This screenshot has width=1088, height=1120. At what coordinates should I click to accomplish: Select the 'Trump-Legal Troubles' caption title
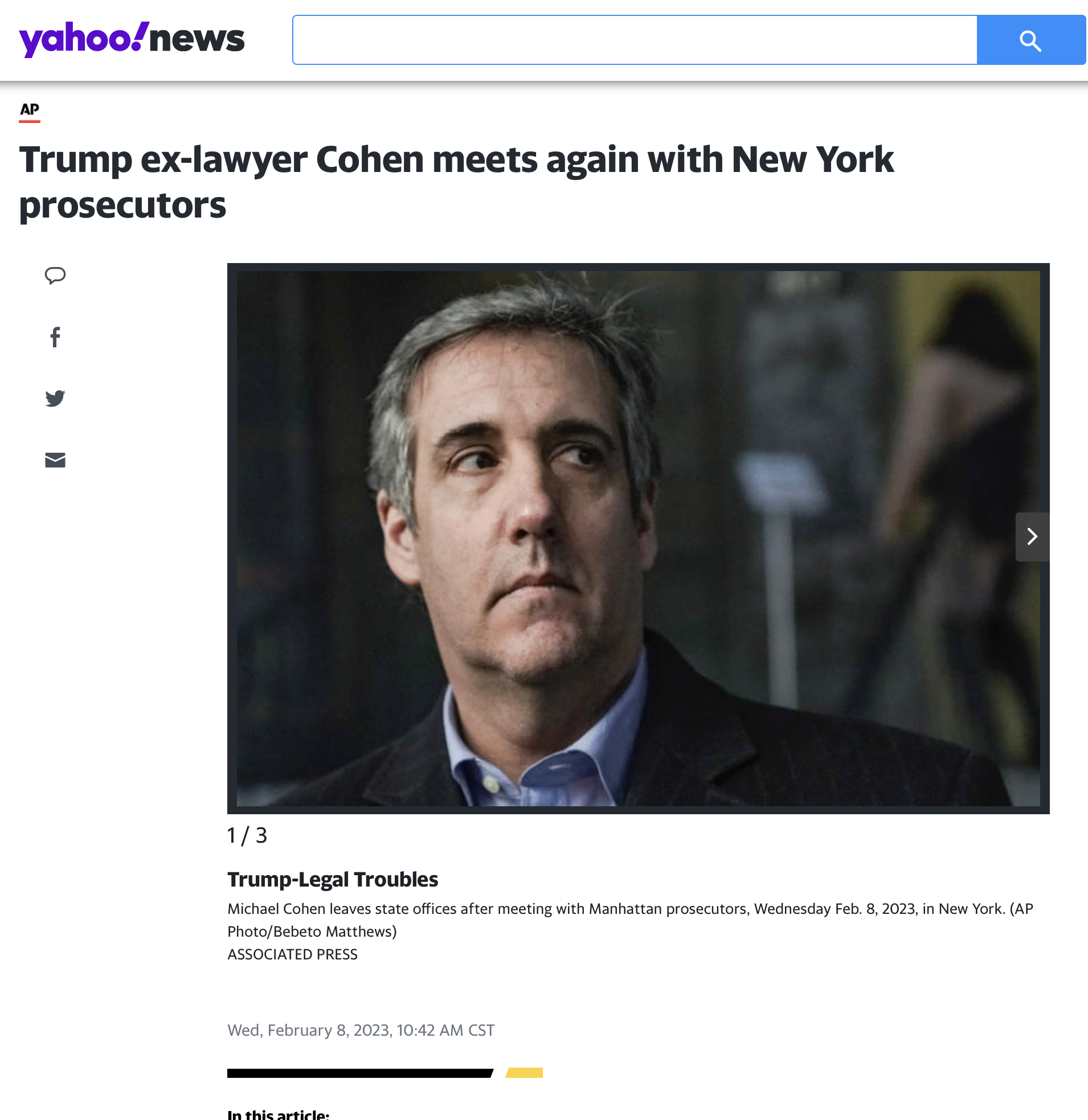[333, 879]
